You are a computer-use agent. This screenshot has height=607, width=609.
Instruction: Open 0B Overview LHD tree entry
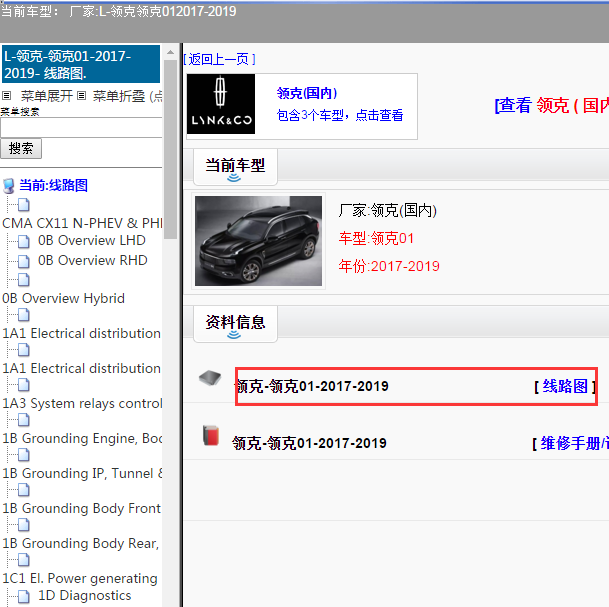[x=92, y=241]
